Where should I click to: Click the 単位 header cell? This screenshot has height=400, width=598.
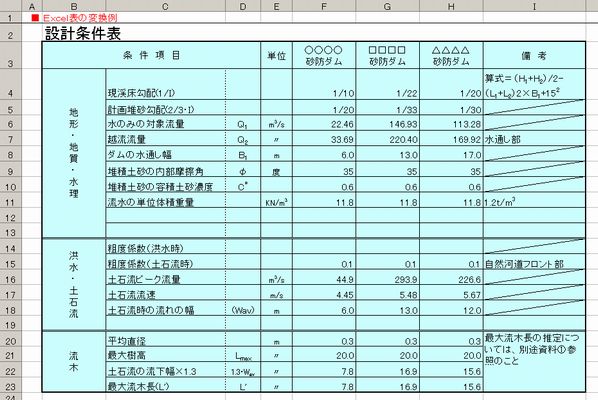pos(276,55)
